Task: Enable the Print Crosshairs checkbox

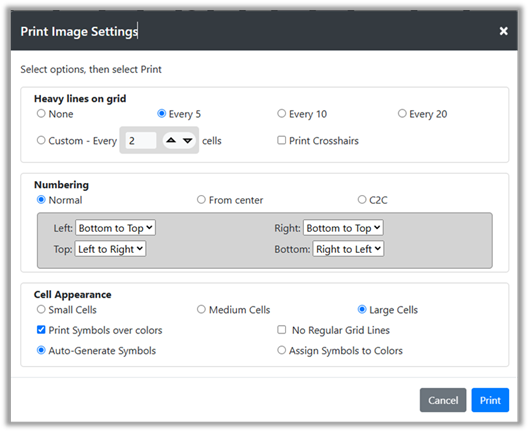Action: [281, 140]
